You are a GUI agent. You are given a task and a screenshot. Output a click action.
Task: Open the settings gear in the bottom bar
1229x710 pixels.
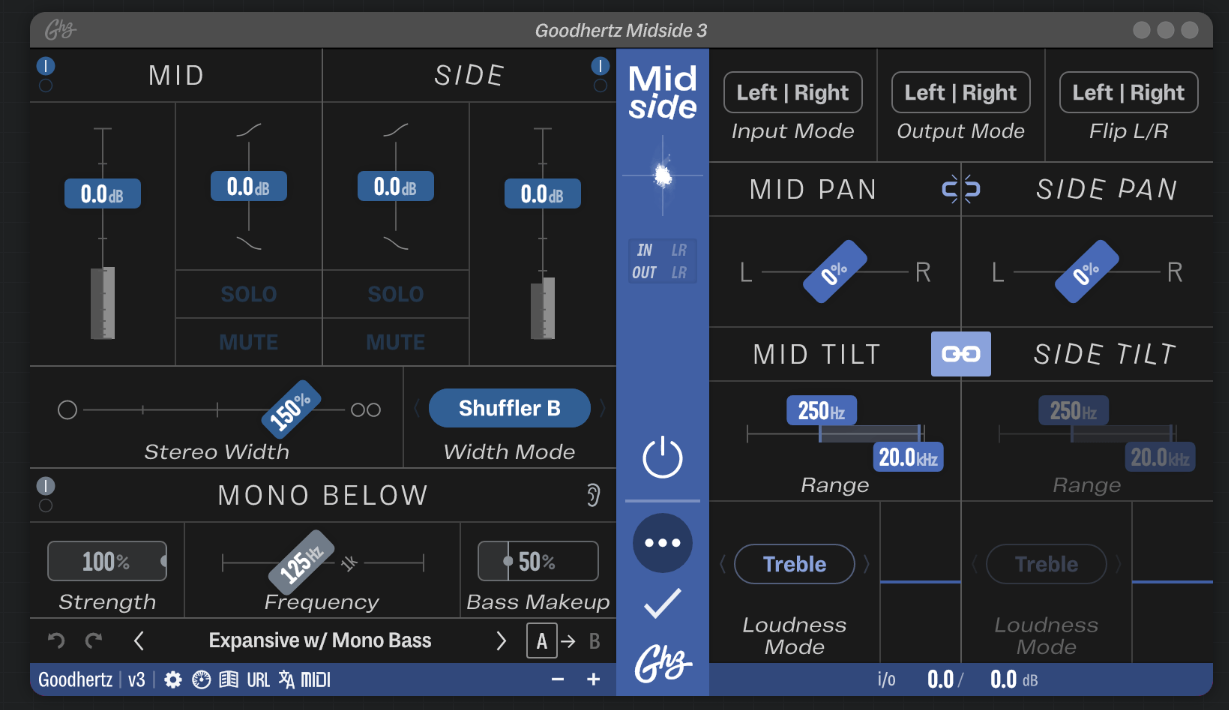tap(173, 680)
